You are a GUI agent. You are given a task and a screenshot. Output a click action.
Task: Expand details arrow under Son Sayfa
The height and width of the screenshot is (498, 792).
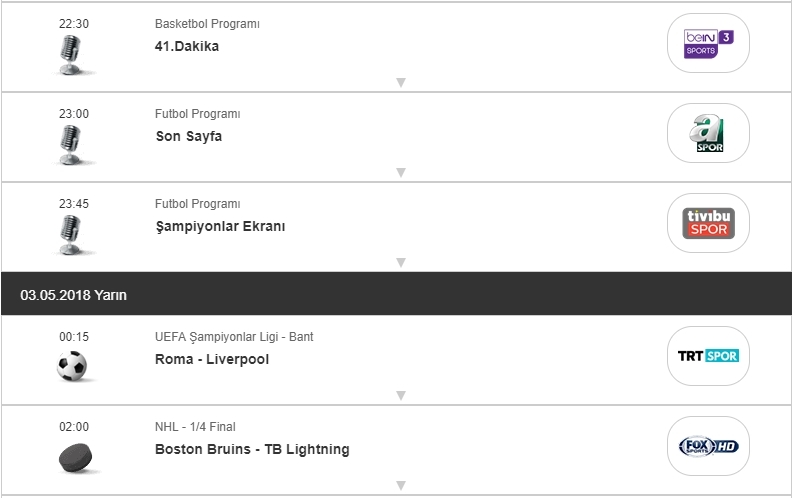point(400,172)
